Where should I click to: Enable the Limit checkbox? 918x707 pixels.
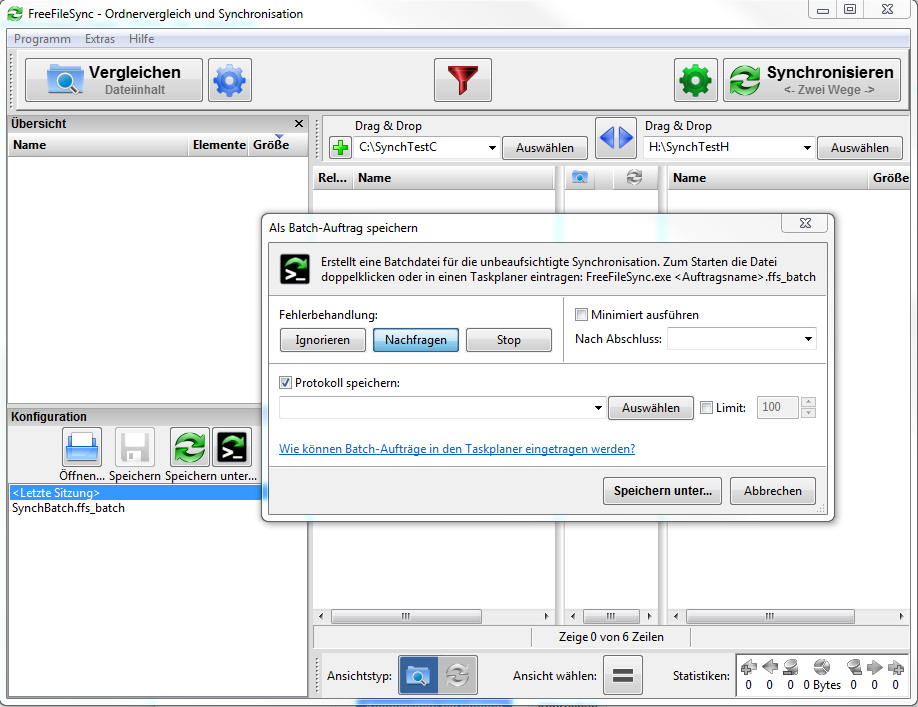(707, 407)
